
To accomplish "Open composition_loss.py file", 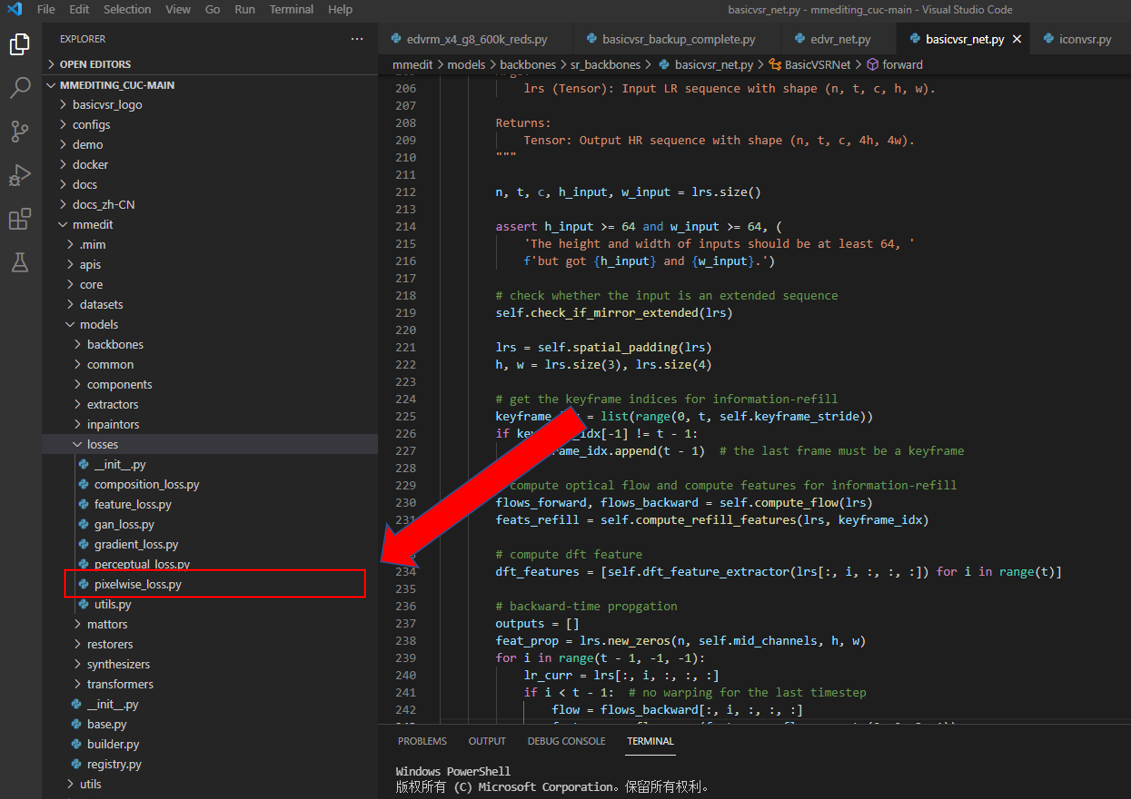I will [x=210, y=485].
